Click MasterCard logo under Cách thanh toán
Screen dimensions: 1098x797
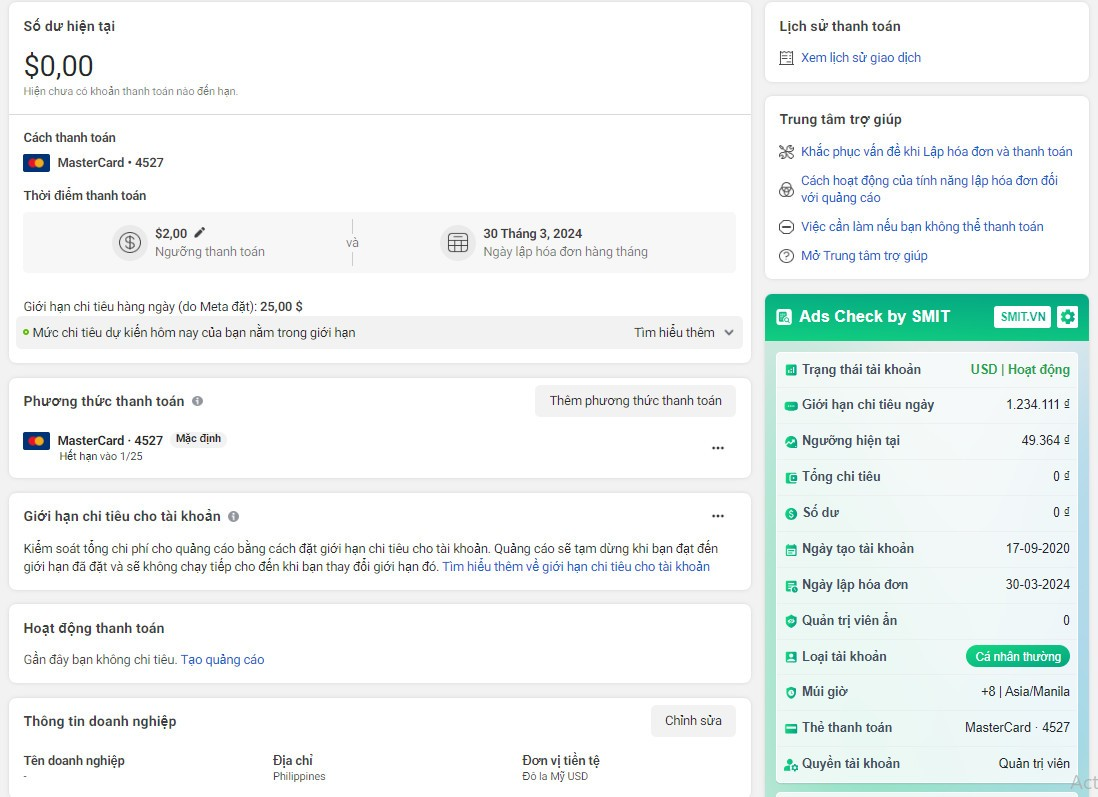pos(36,163)
